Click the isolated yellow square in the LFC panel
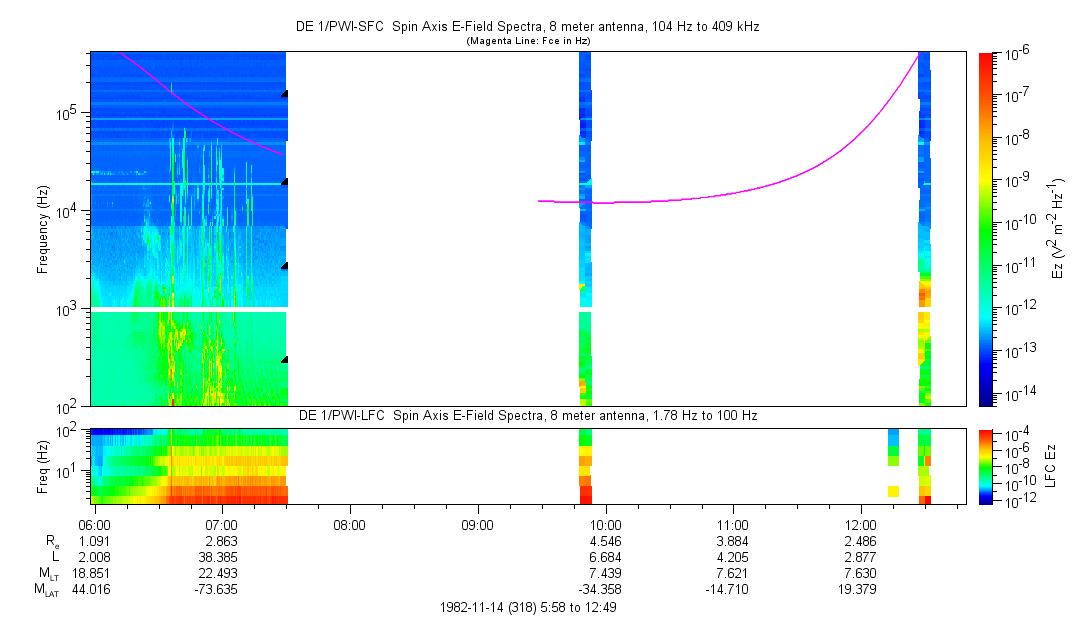The image size is (1083, 620). click(893, 491)
